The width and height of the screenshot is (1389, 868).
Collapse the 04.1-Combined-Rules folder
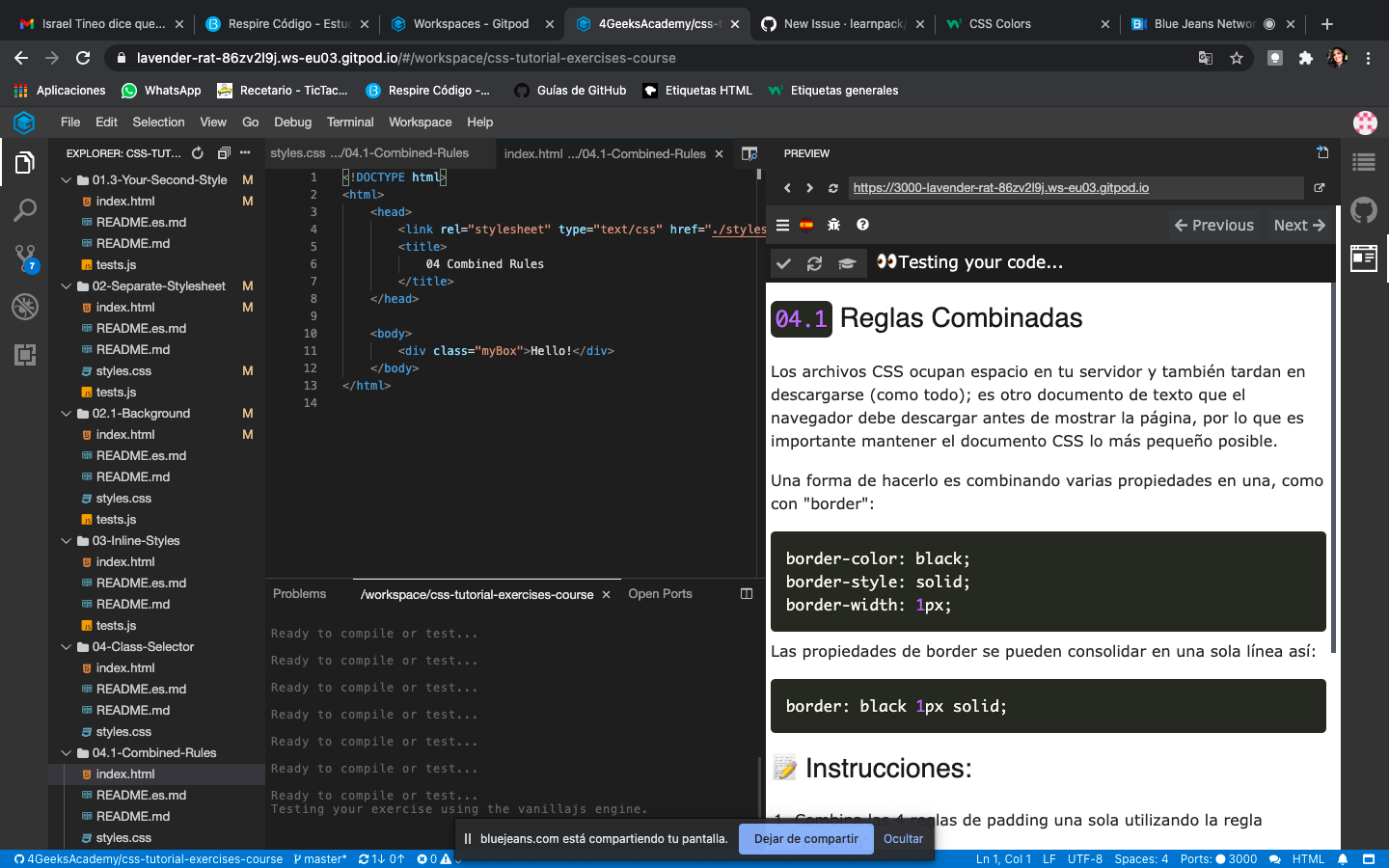67,752
